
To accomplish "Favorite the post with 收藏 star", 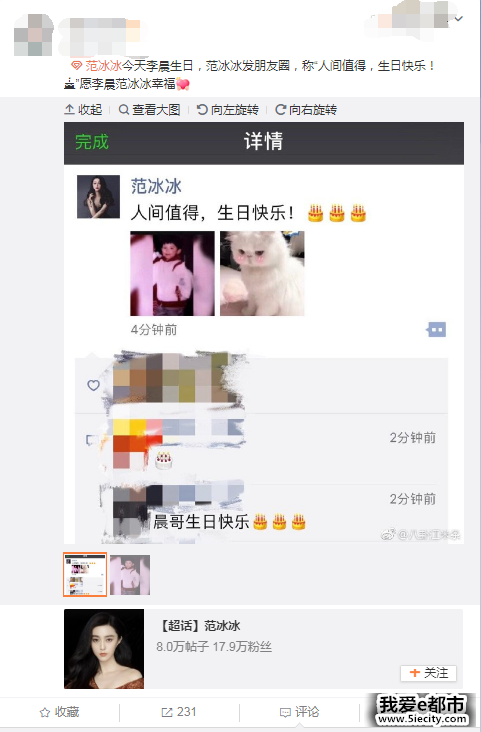I will 59,712.
